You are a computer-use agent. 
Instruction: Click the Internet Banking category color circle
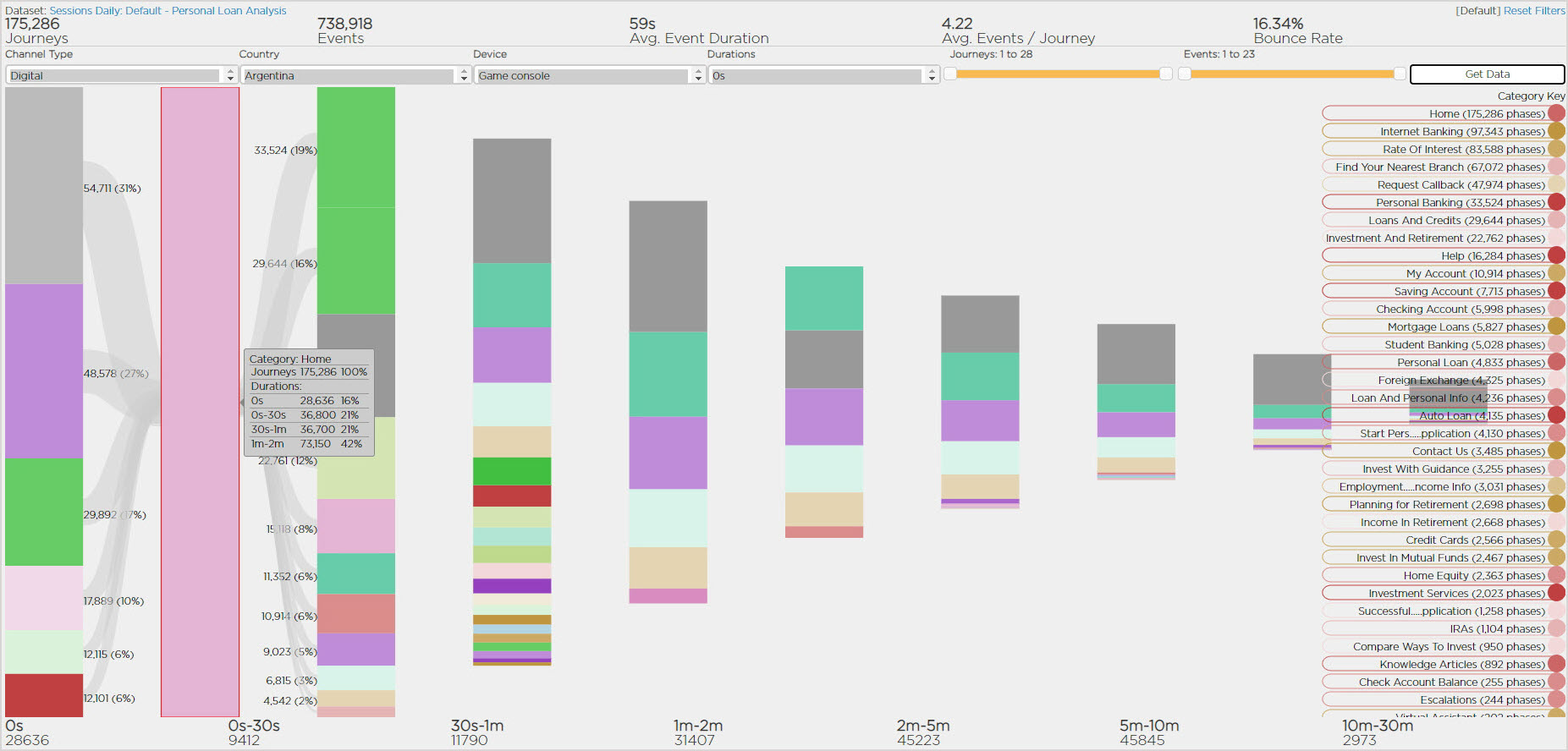(1556, 131)
